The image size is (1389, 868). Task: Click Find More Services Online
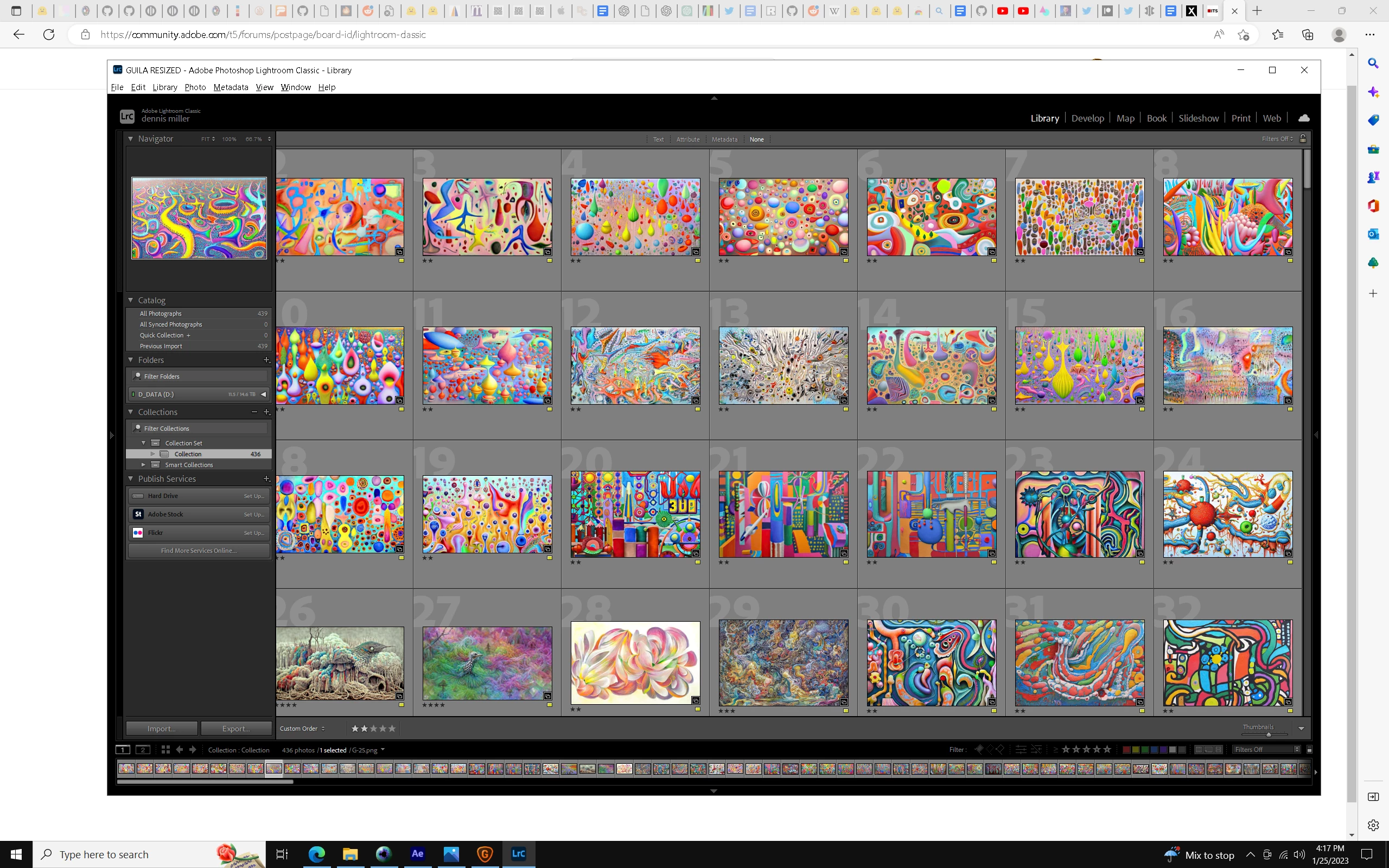tap(199, 551)
